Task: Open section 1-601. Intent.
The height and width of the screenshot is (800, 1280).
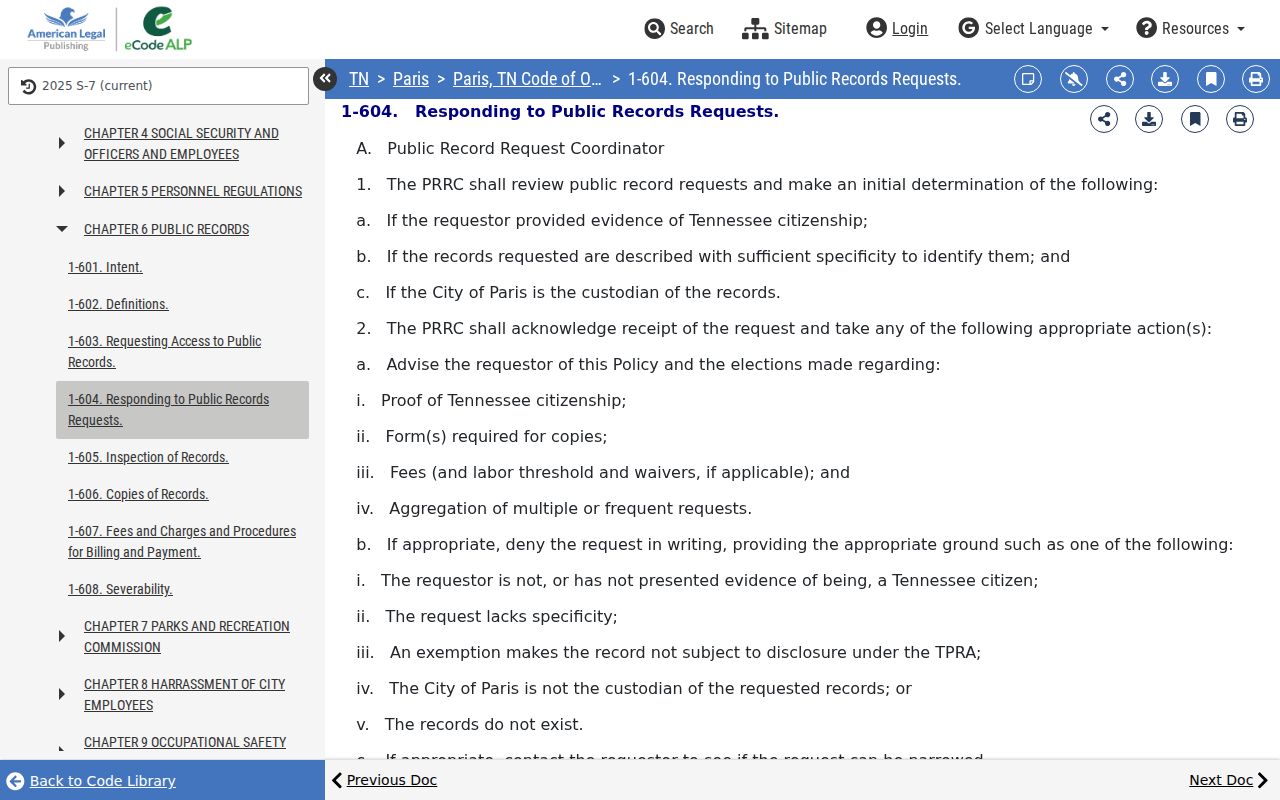Action: pyautogui.click(x=105, y=267)
